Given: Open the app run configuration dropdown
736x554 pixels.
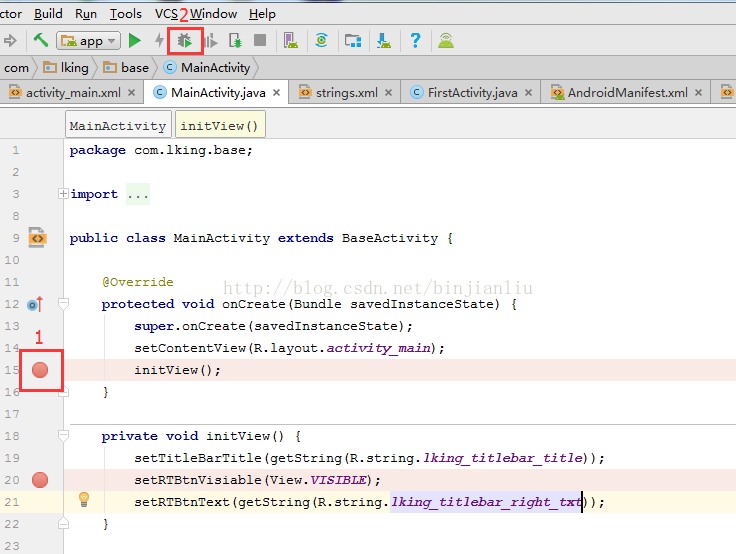Looking at the screenshot, I should pos(88,41).
